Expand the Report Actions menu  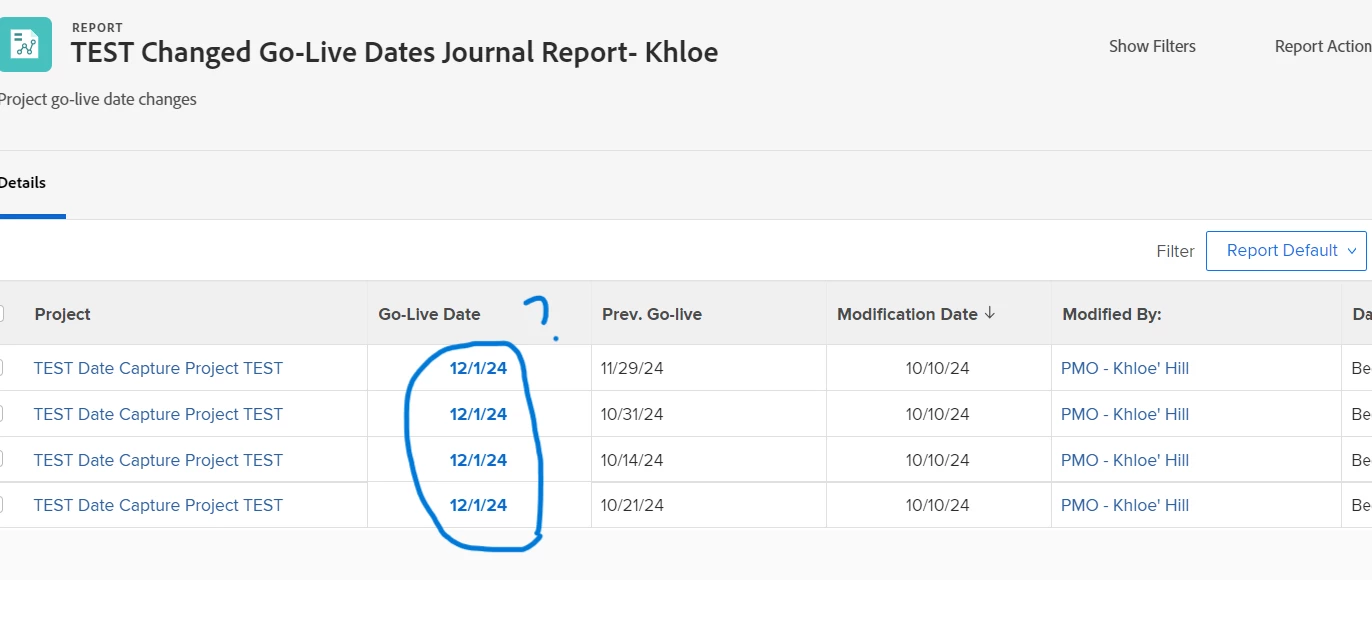(1323, 46)
